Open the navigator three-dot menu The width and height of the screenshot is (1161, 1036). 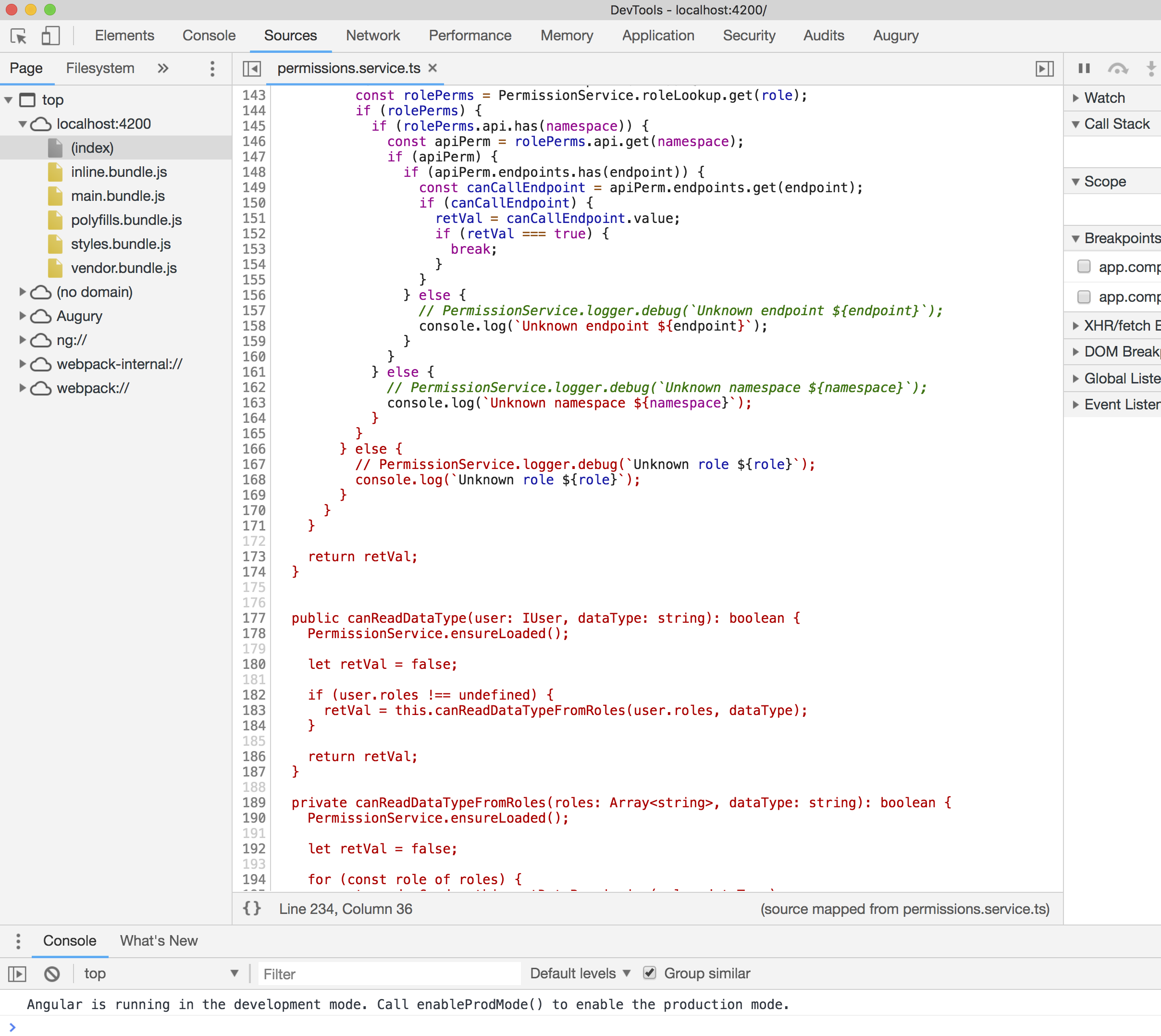[212, 69]
